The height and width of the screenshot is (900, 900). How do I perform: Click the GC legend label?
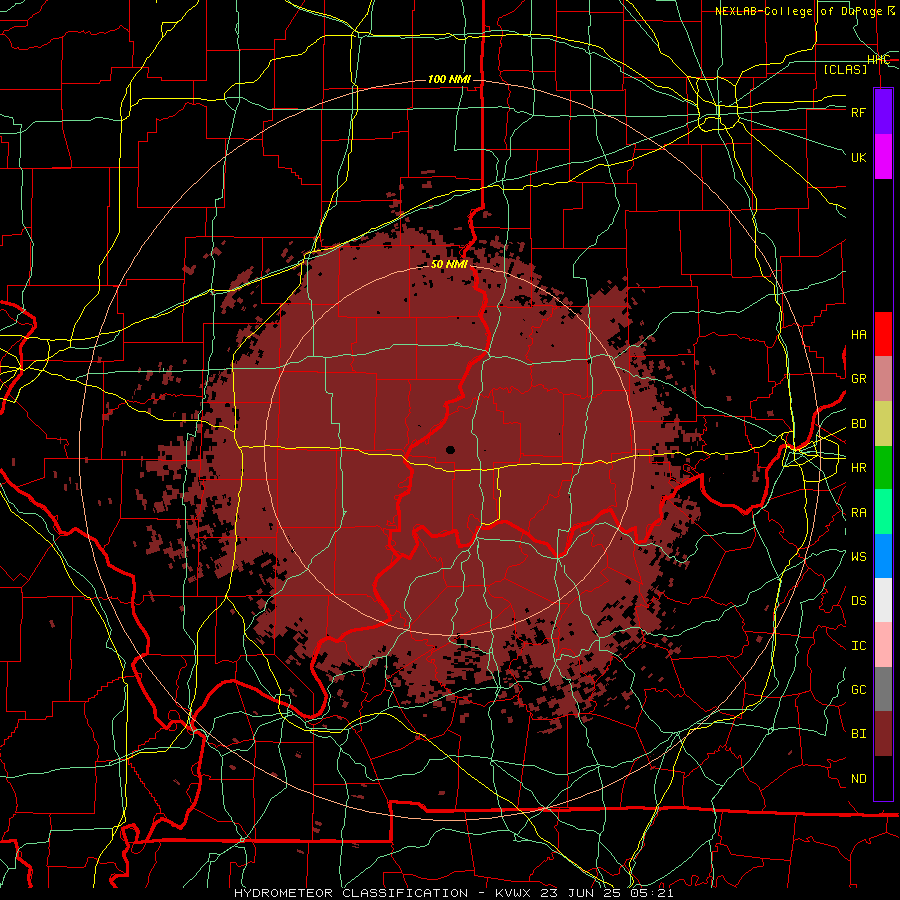(858, 690)
